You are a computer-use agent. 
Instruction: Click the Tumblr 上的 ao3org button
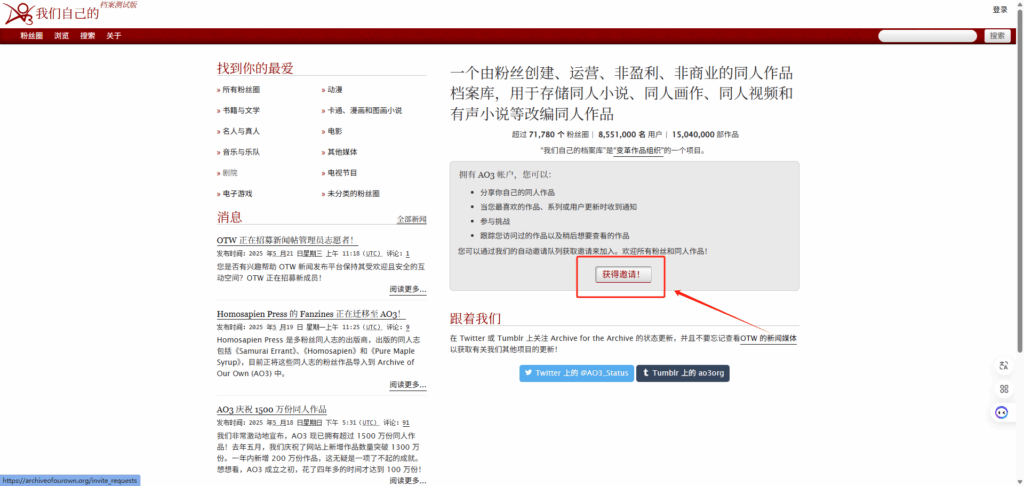pyautogui.click(x=683, y=373)
